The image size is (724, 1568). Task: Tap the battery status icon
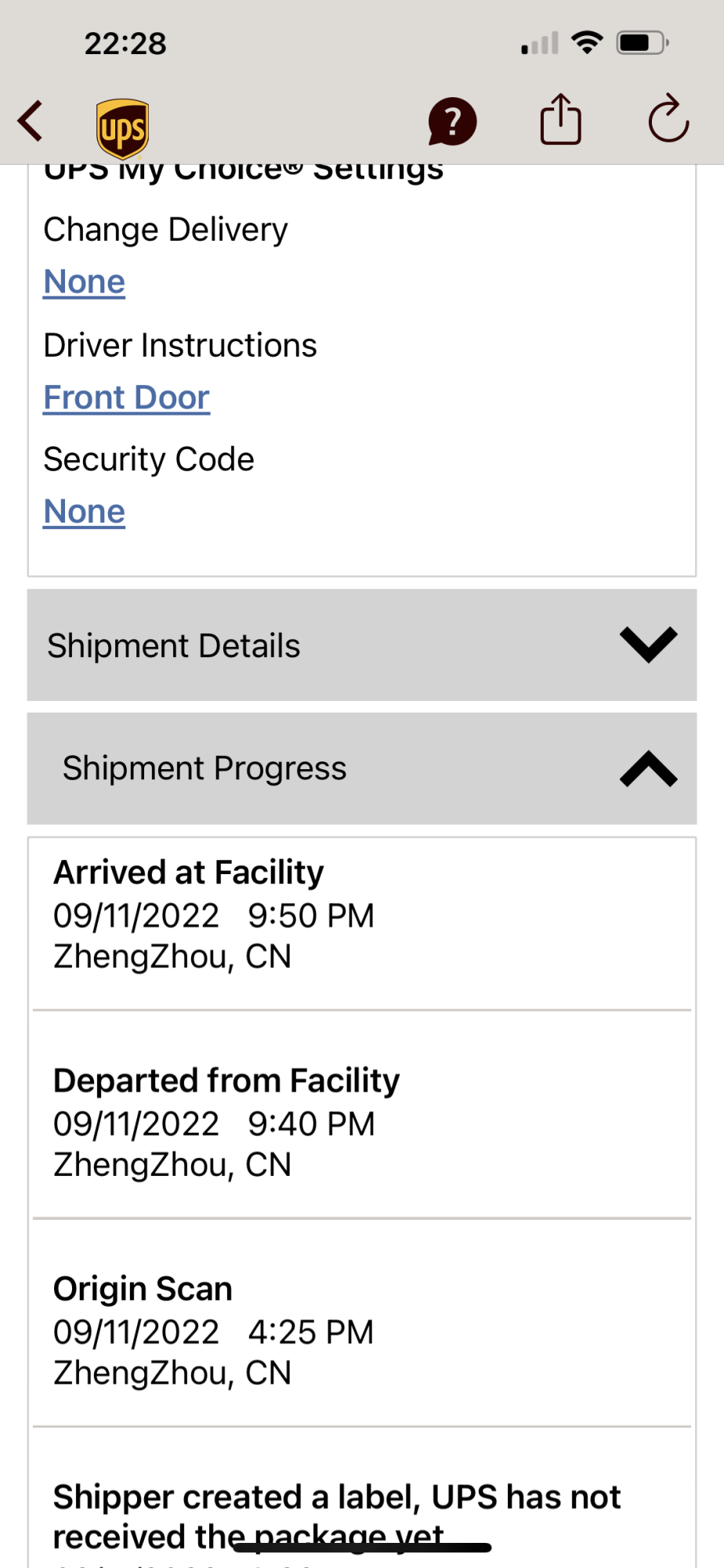643,42
